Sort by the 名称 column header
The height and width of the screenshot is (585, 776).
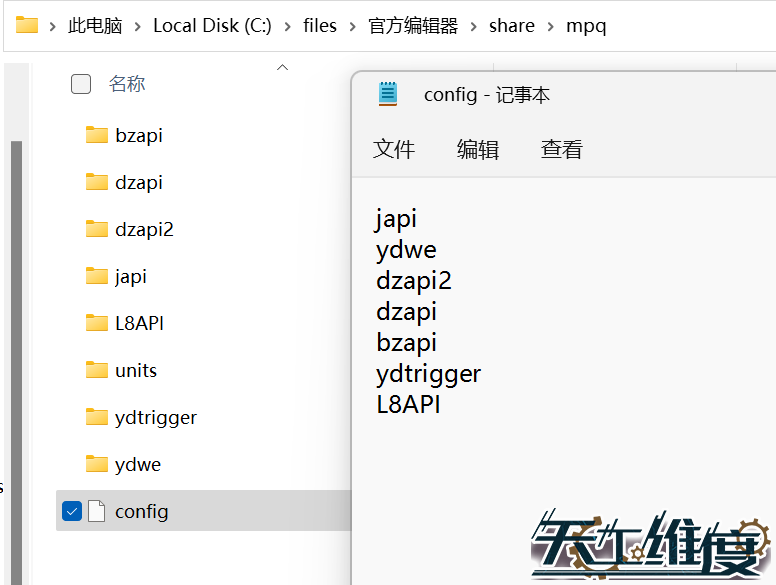[x=127, y=84]
